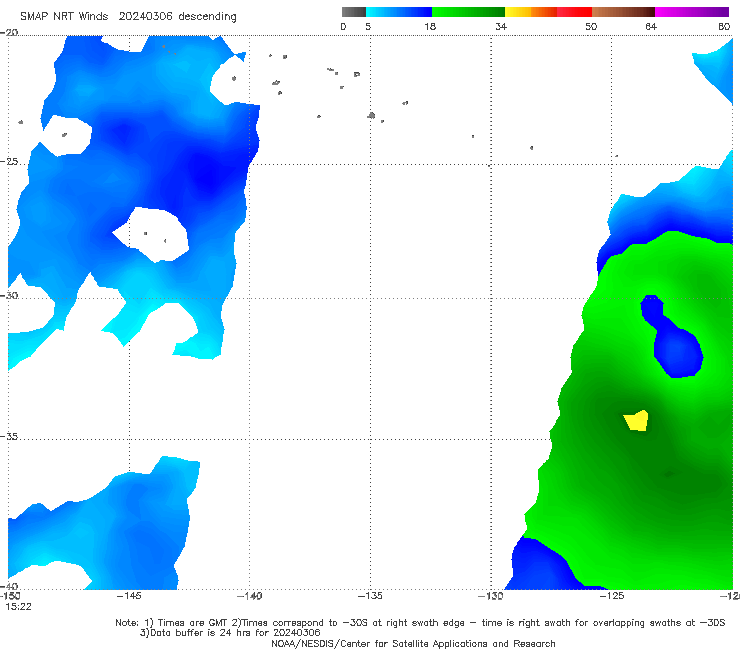Click the latitude label '-30'
The image size is (740, 650).
pyautogui.click(x=9, y=296)
